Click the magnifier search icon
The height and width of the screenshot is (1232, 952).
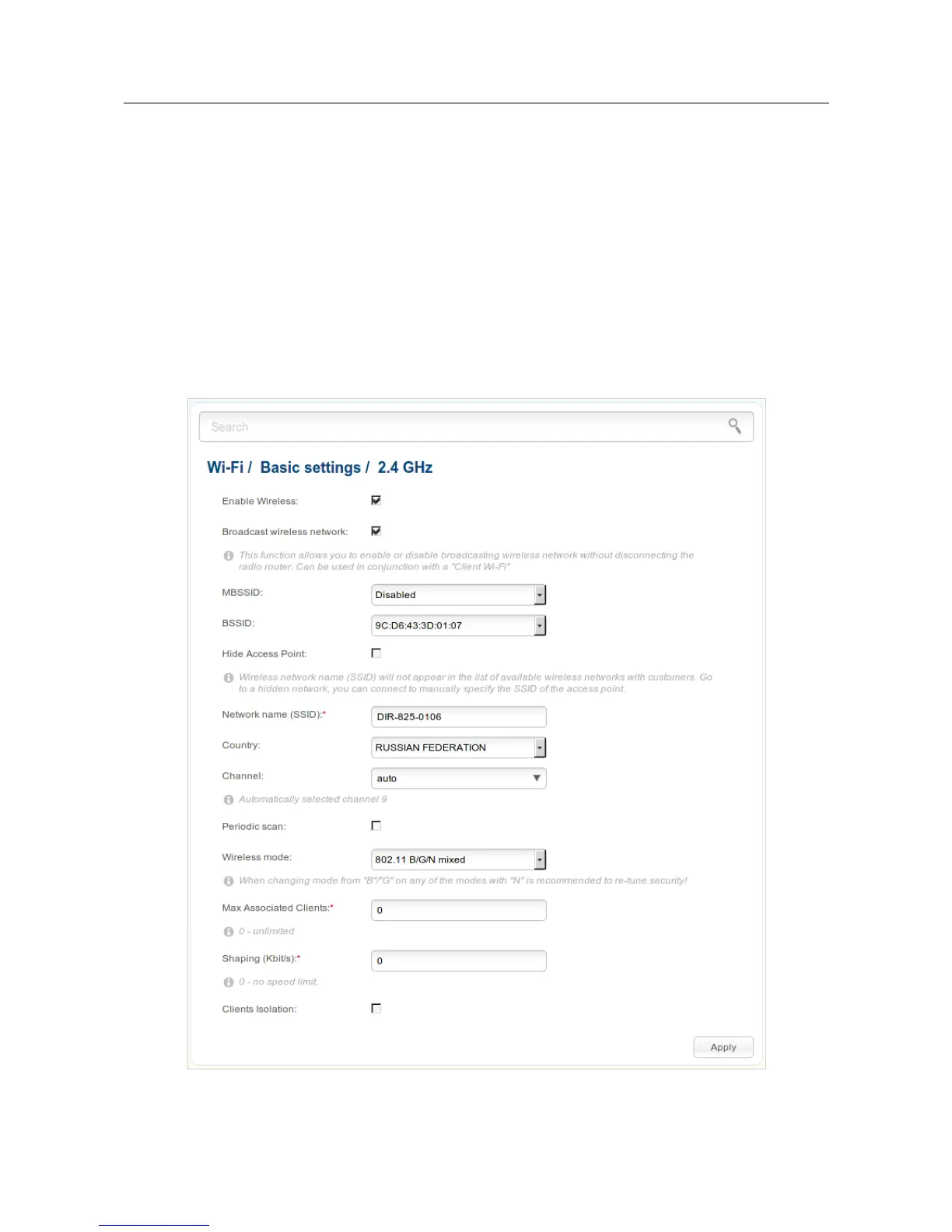[734, 425]
